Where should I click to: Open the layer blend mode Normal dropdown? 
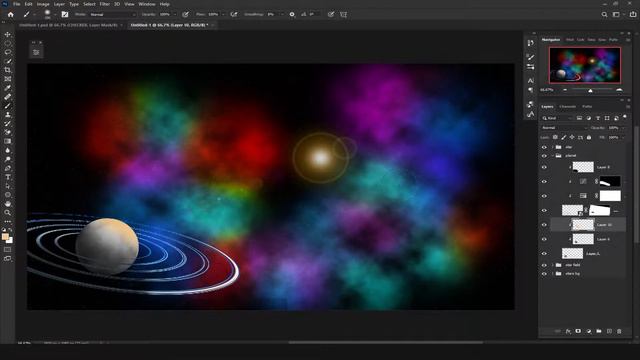tap(564, 128)
